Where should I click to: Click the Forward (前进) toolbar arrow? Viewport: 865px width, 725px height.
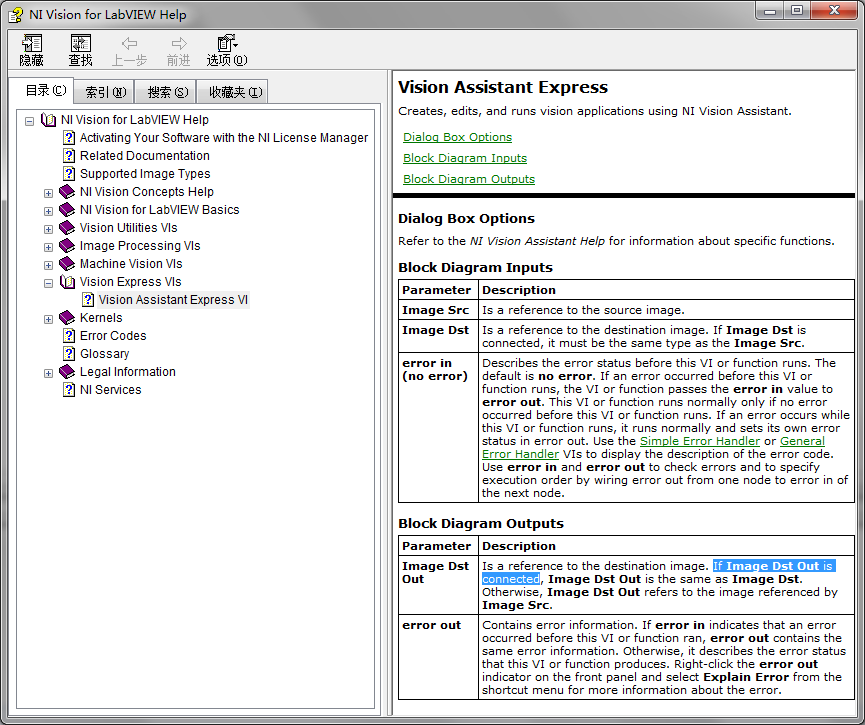(x=178, y=50)
